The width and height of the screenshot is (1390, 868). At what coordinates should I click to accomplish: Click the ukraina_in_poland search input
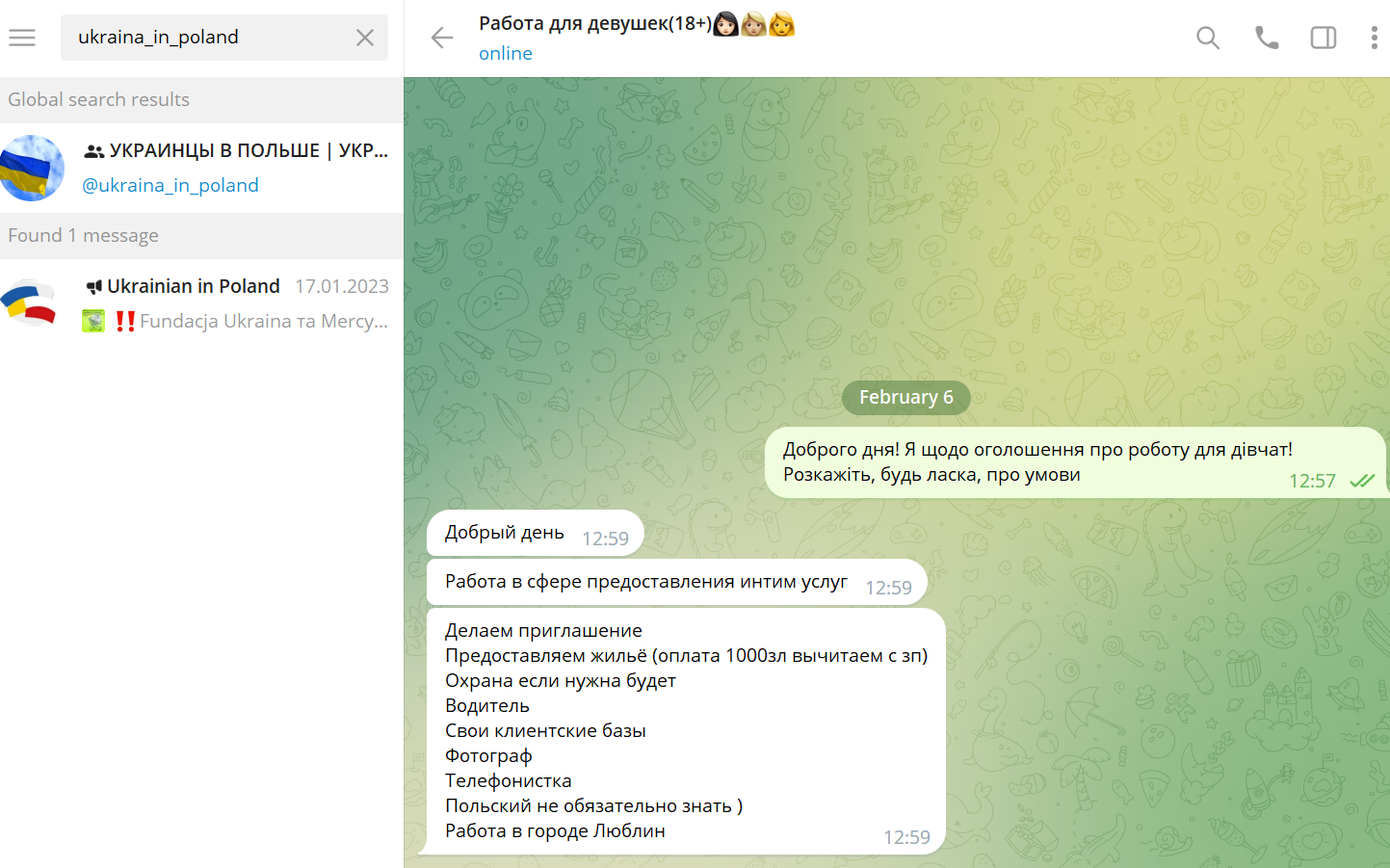pyautogui.click(x=207, y=38)
